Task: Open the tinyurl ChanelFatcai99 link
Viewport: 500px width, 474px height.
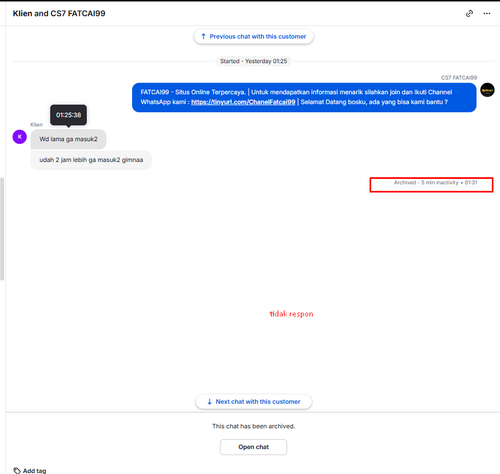Action: [x=243, y=102]
